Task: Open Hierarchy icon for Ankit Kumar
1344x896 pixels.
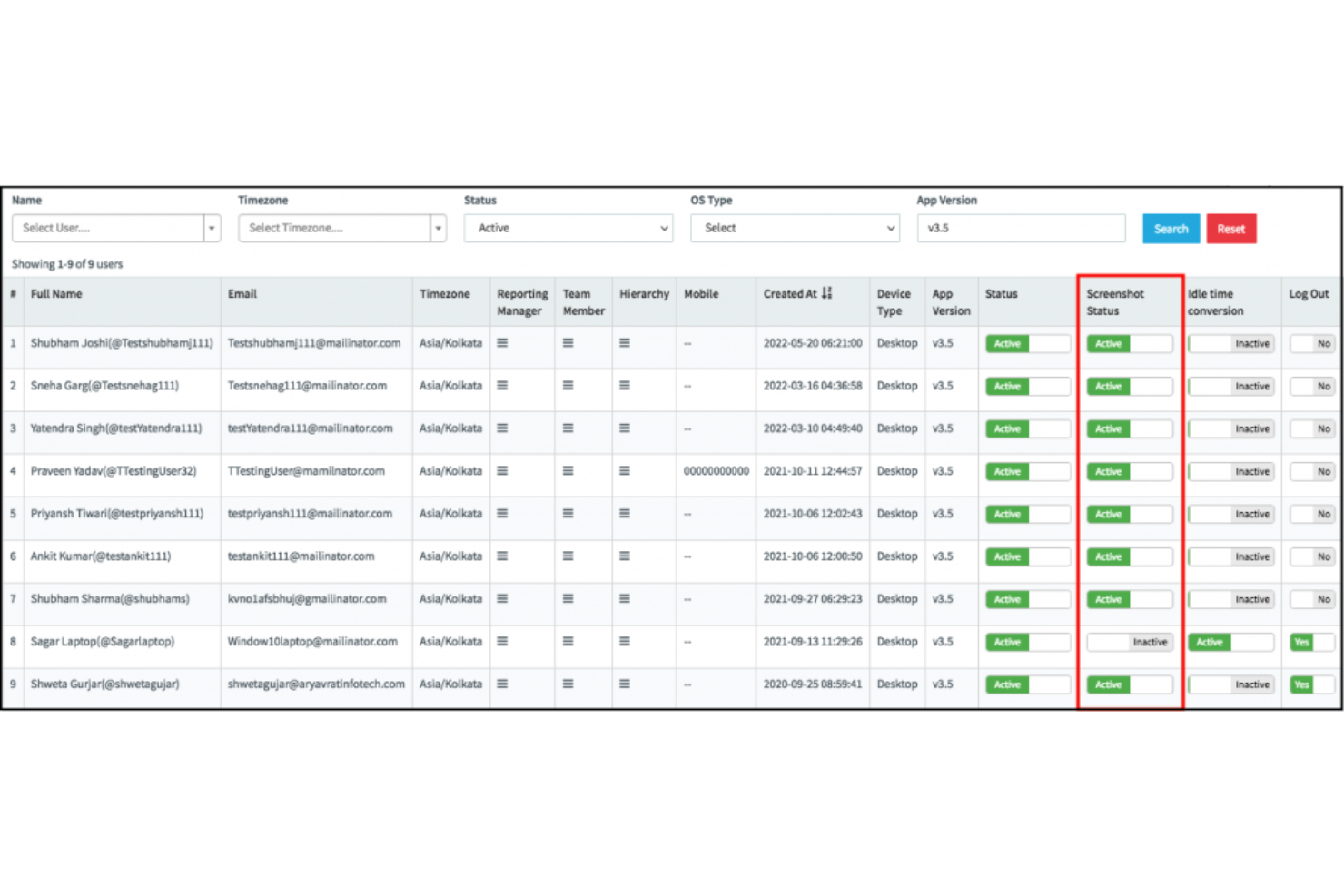Action: (625, 556)
